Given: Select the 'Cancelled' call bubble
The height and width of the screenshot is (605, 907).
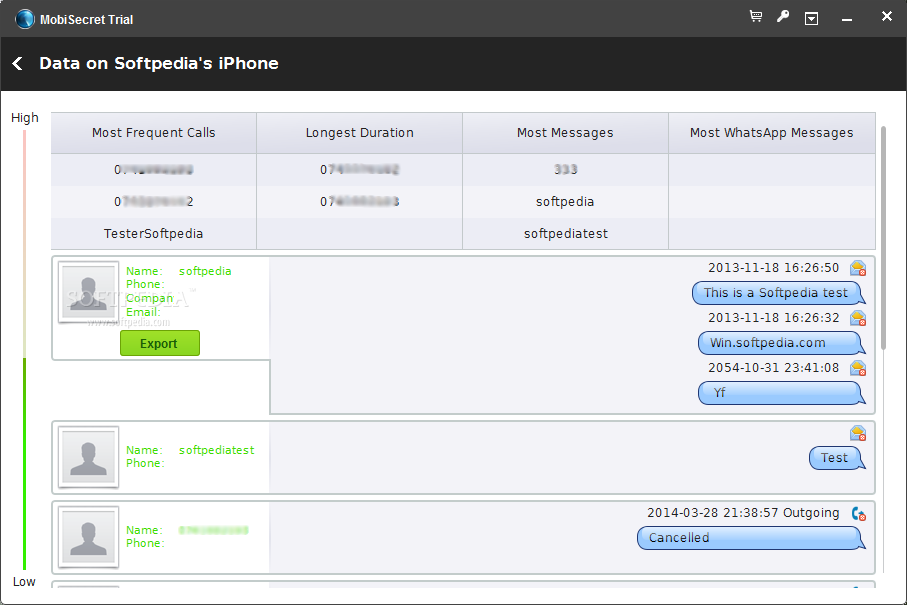Looking at the screenshot, I should [x=751, y=538].
